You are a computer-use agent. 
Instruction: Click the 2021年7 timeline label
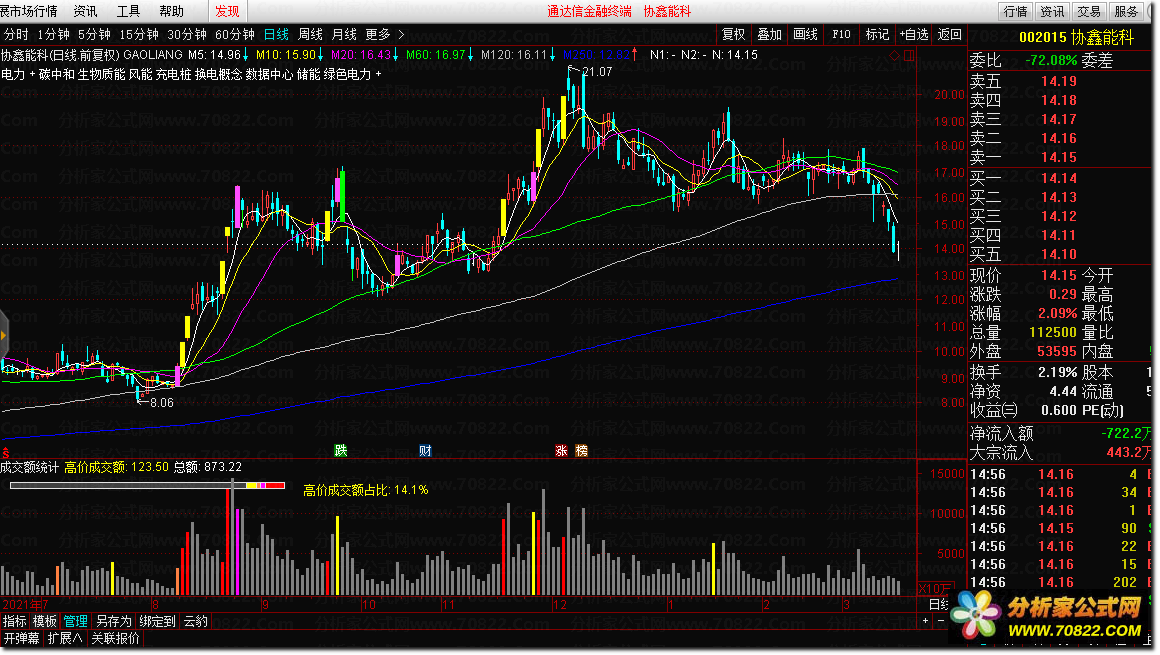tap(25, 605)
